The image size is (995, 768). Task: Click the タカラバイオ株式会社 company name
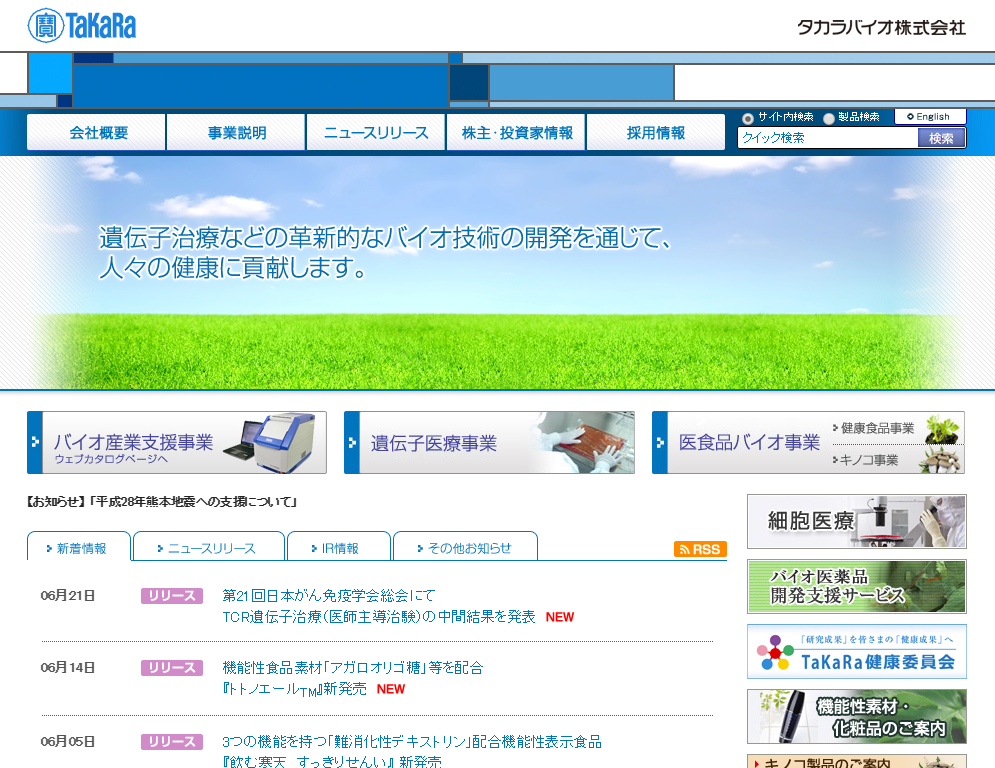[881, 27]
